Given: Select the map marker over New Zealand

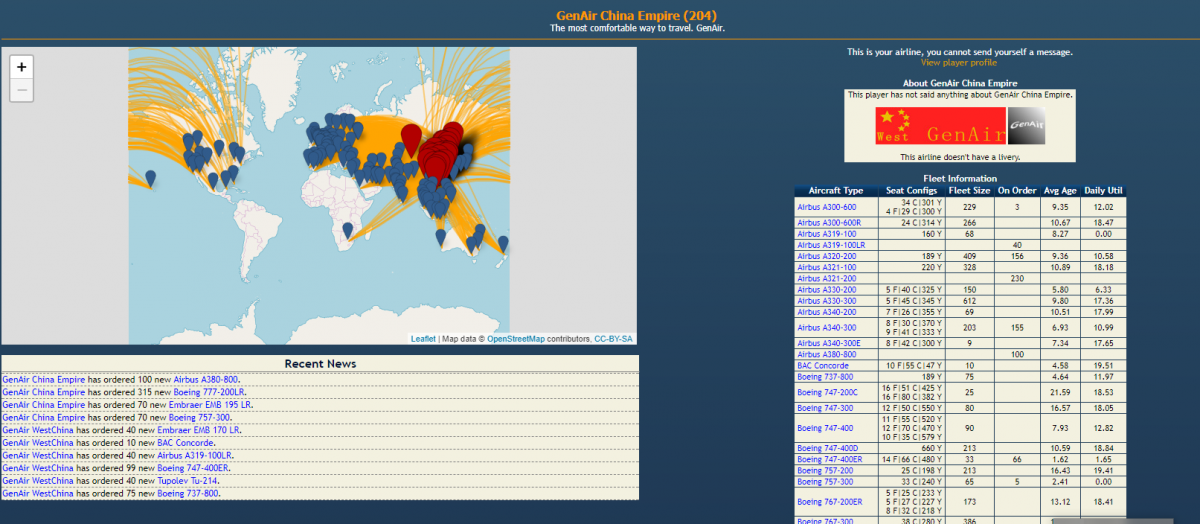Looking at the screenshot, I should pyautogui.click(x=503, y=244).
